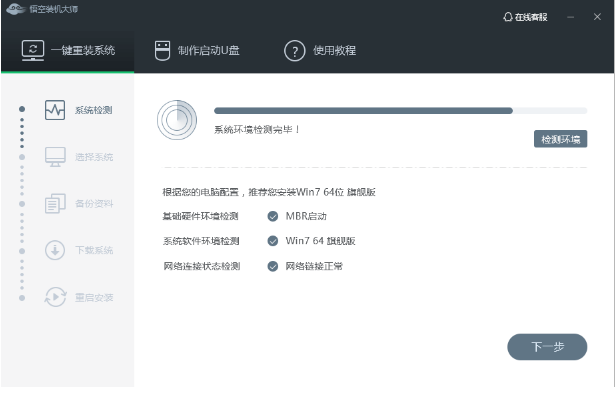Image resolution: width=616 pixels, height=393 pixels.
Task: Click the 网络连接状态检测 label
Action: [x=201, y=266]
